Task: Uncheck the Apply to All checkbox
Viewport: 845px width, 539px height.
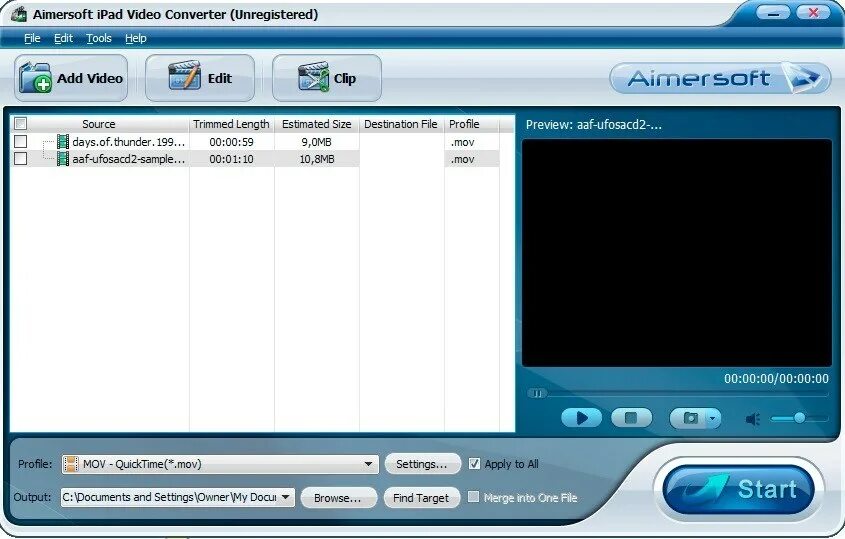Action: 474,464
